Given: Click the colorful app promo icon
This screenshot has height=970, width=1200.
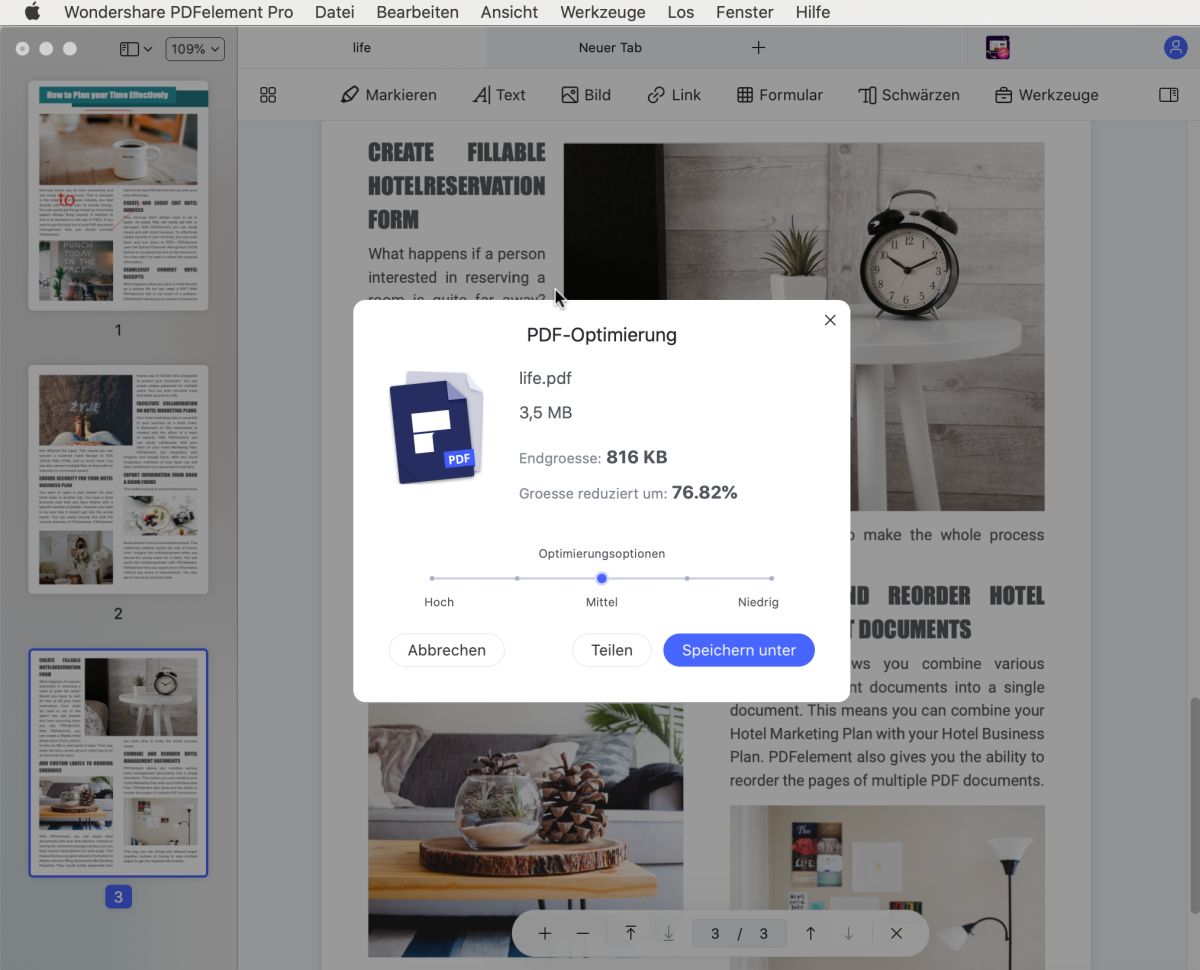Looking at the screenshot, I should (x=997, y=47).
